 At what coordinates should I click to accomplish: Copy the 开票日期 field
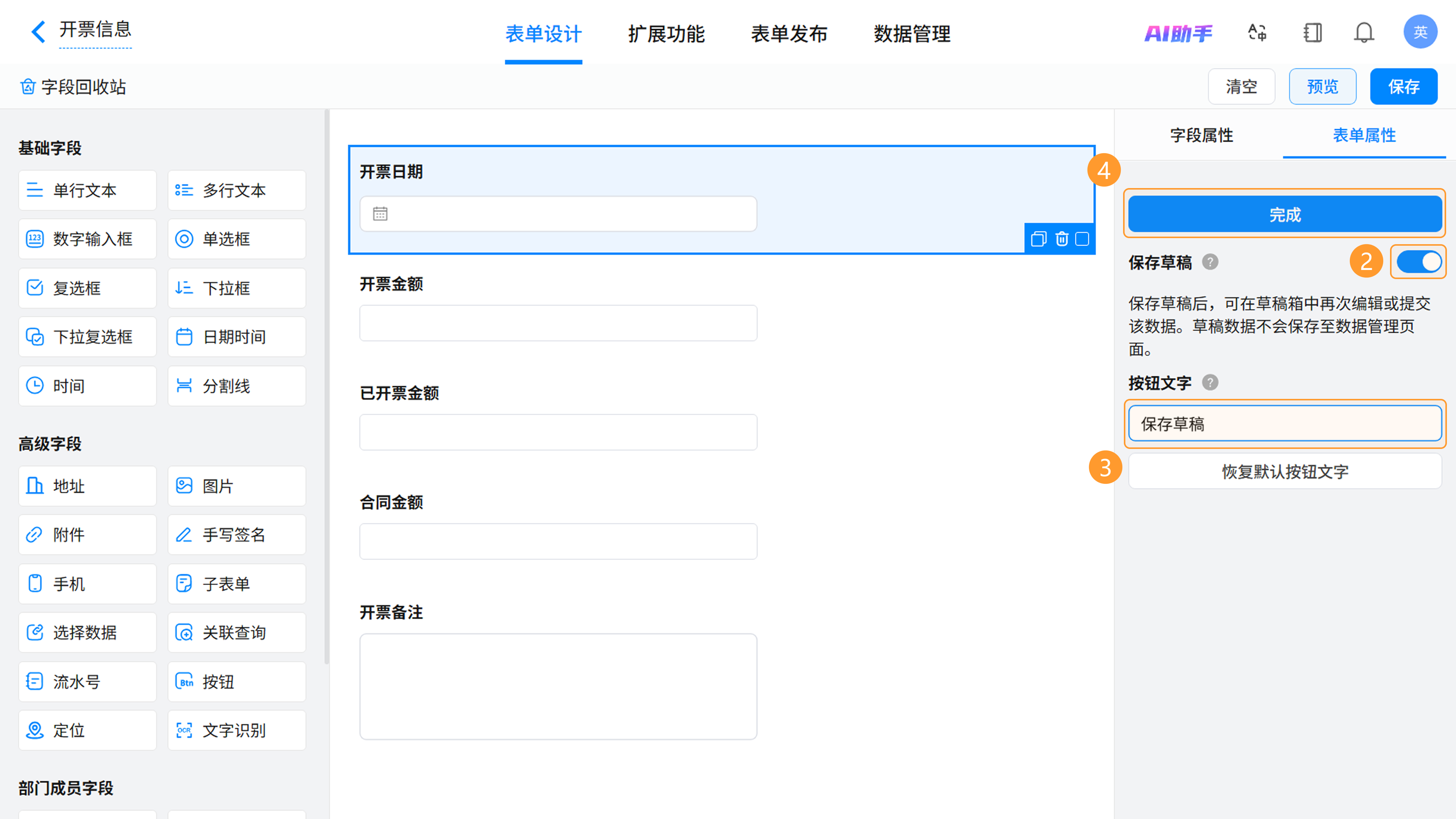(x=1038, y=239)
